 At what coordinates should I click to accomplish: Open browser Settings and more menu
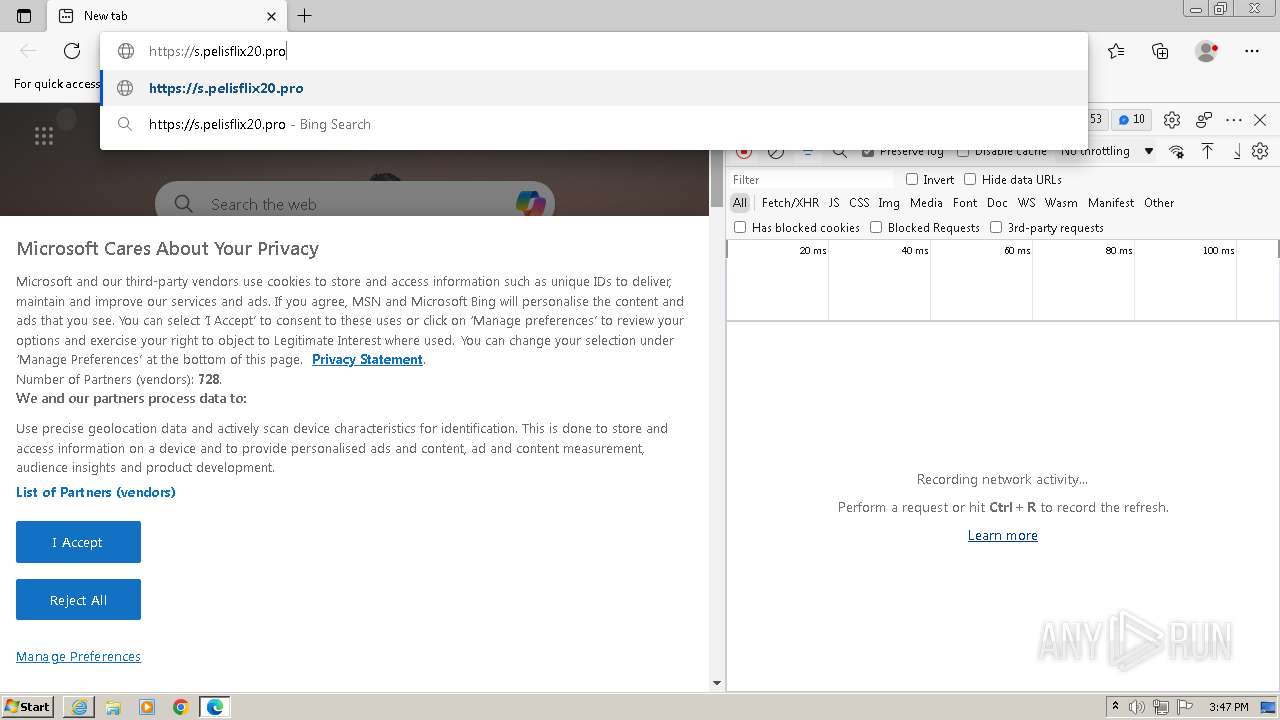point(1252,51)
